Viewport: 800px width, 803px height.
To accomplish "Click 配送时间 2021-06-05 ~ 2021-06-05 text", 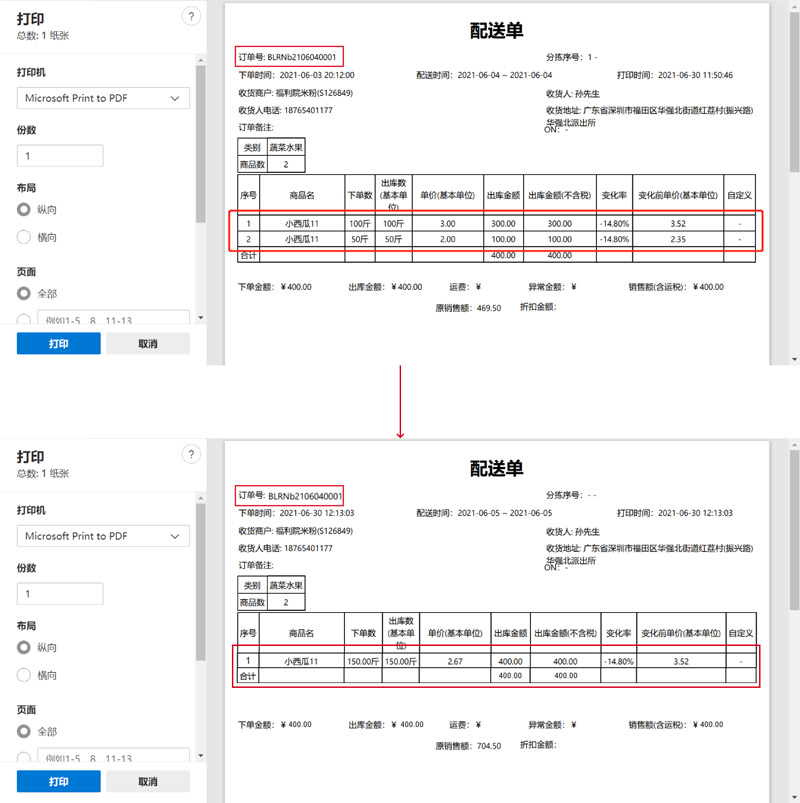I will coord(484,513).
